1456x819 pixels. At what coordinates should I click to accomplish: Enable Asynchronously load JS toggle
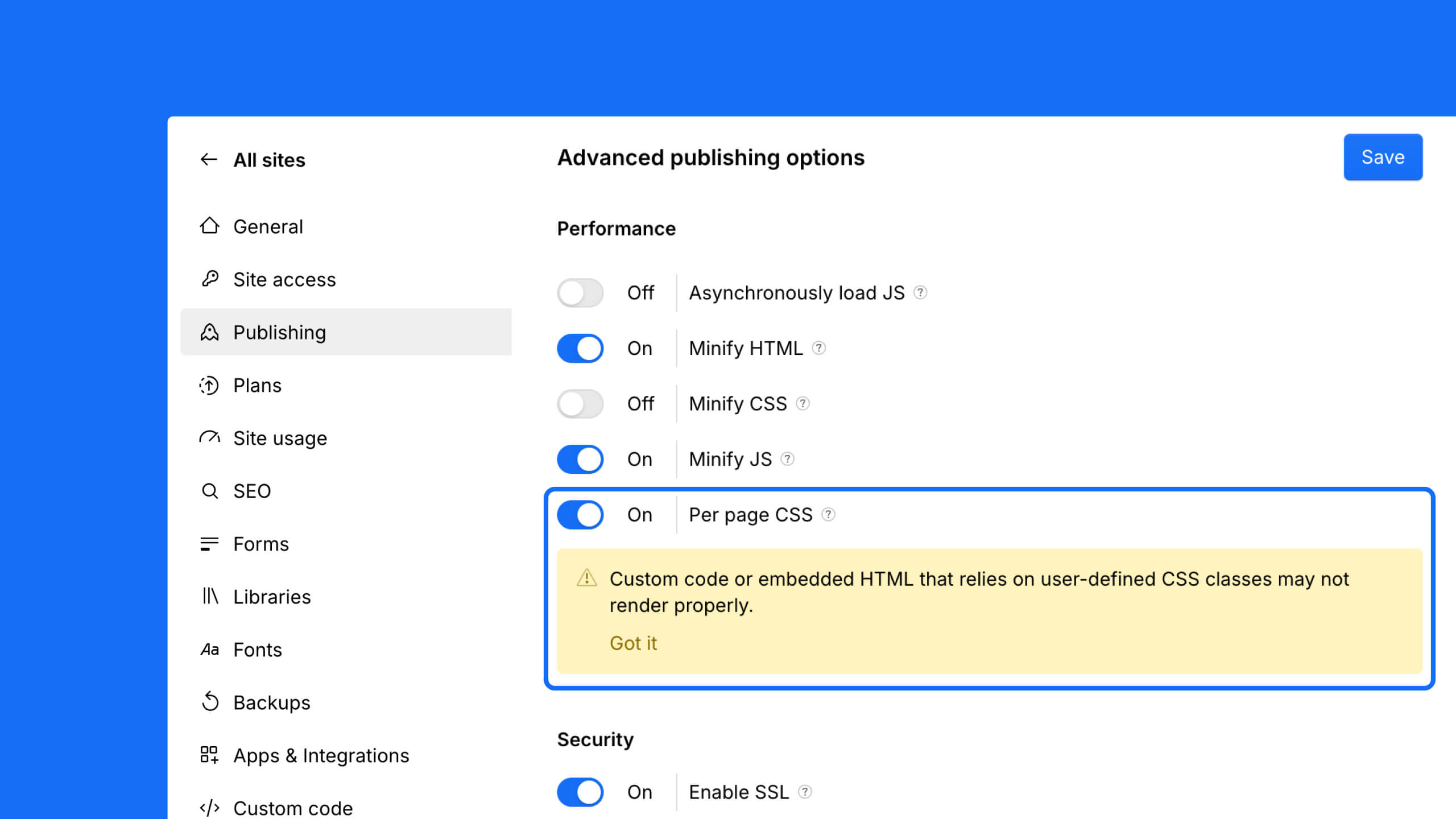580,293
